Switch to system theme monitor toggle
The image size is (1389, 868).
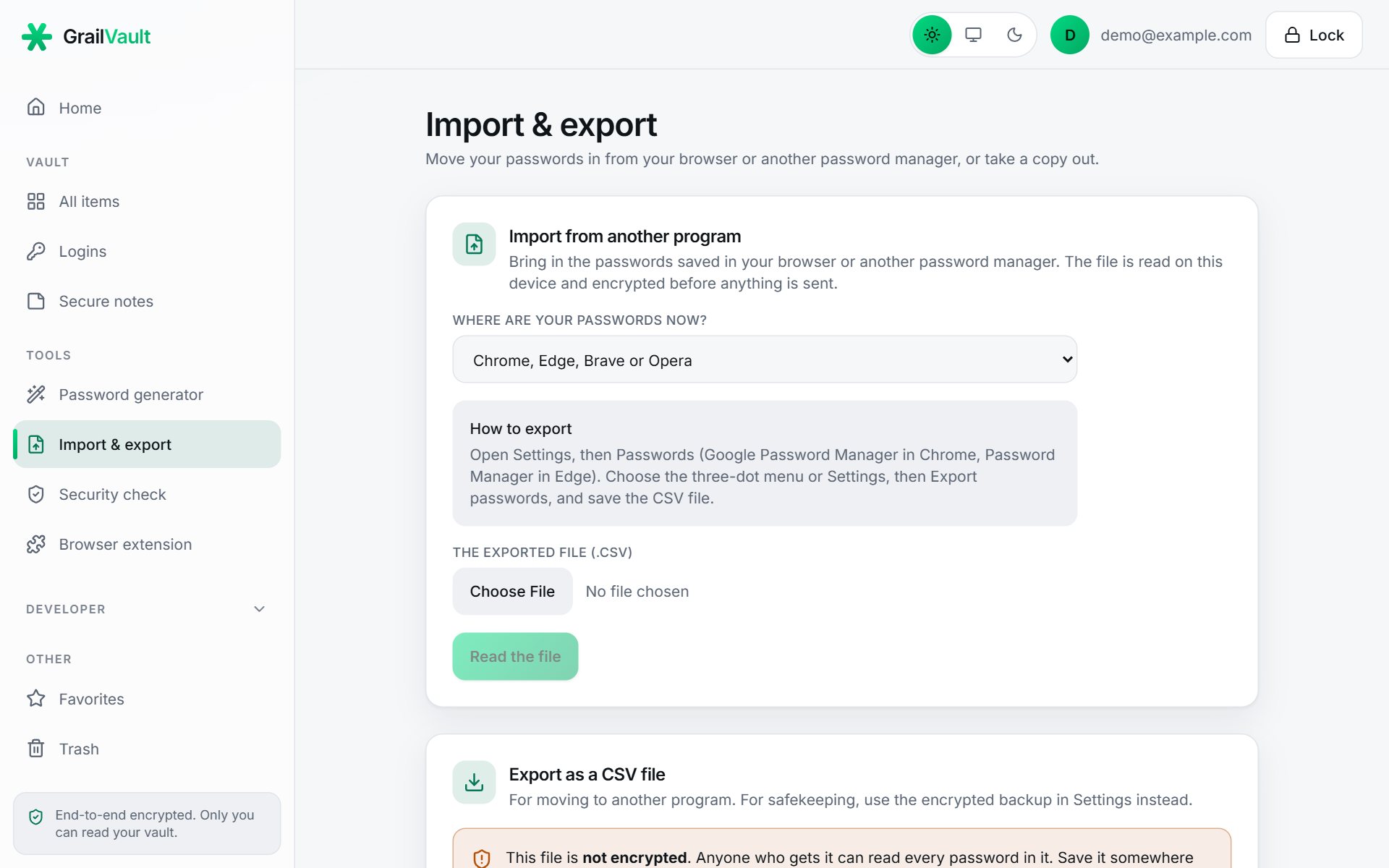pos(973,35)
